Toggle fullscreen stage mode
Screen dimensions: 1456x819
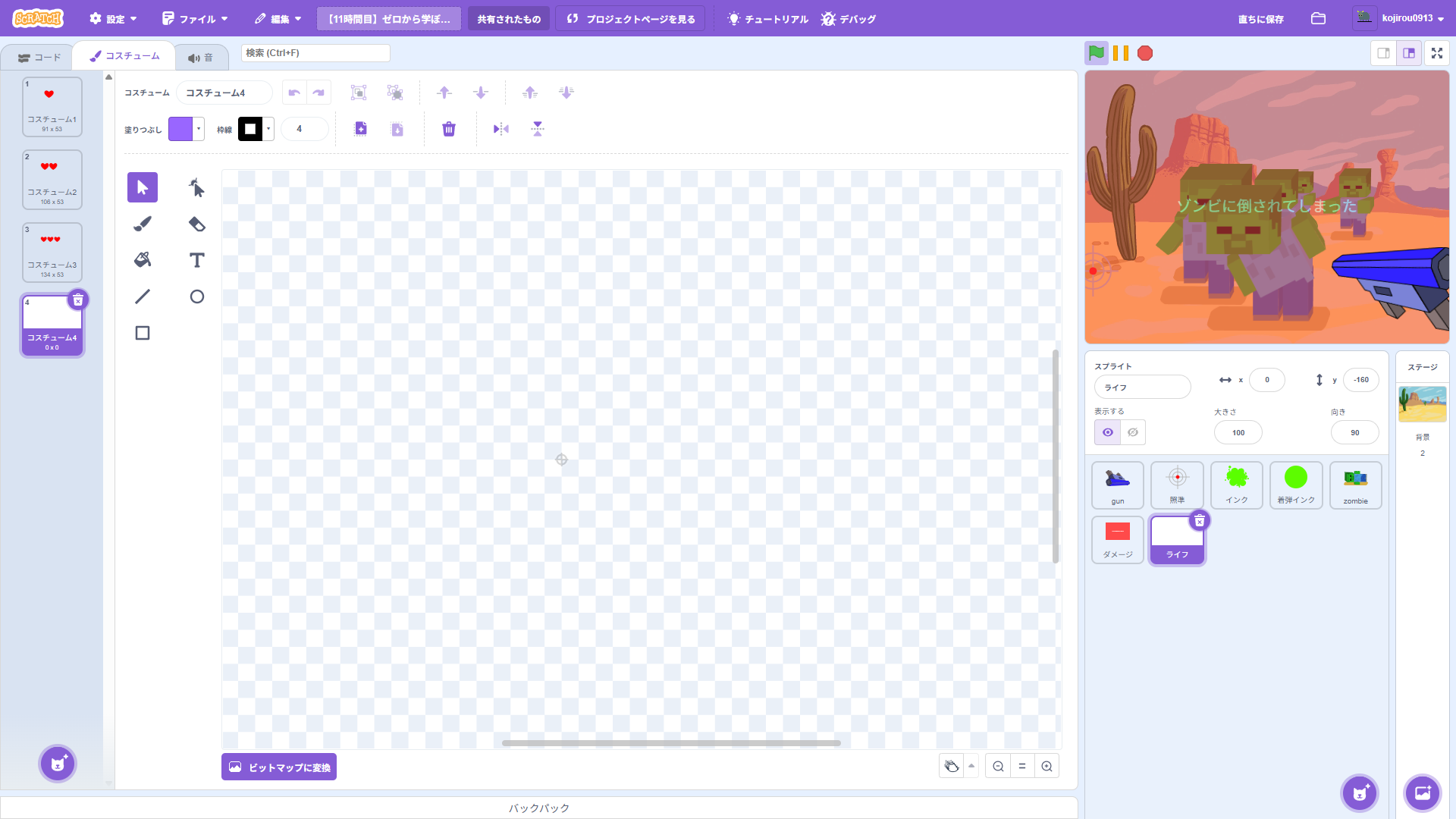(1436, 53)
